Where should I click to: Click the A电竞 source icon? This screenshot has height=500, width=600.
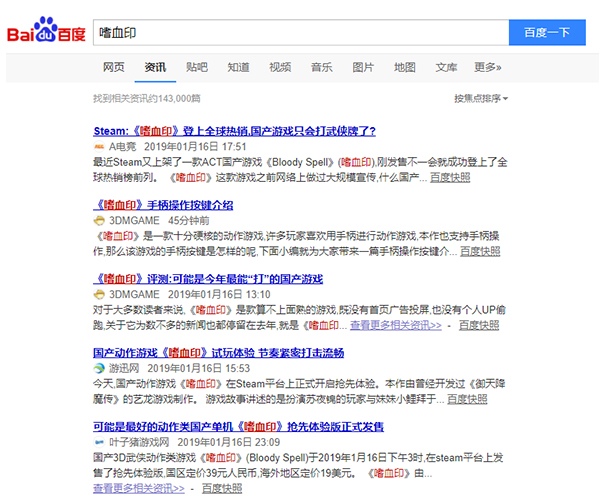pos(99,146)
